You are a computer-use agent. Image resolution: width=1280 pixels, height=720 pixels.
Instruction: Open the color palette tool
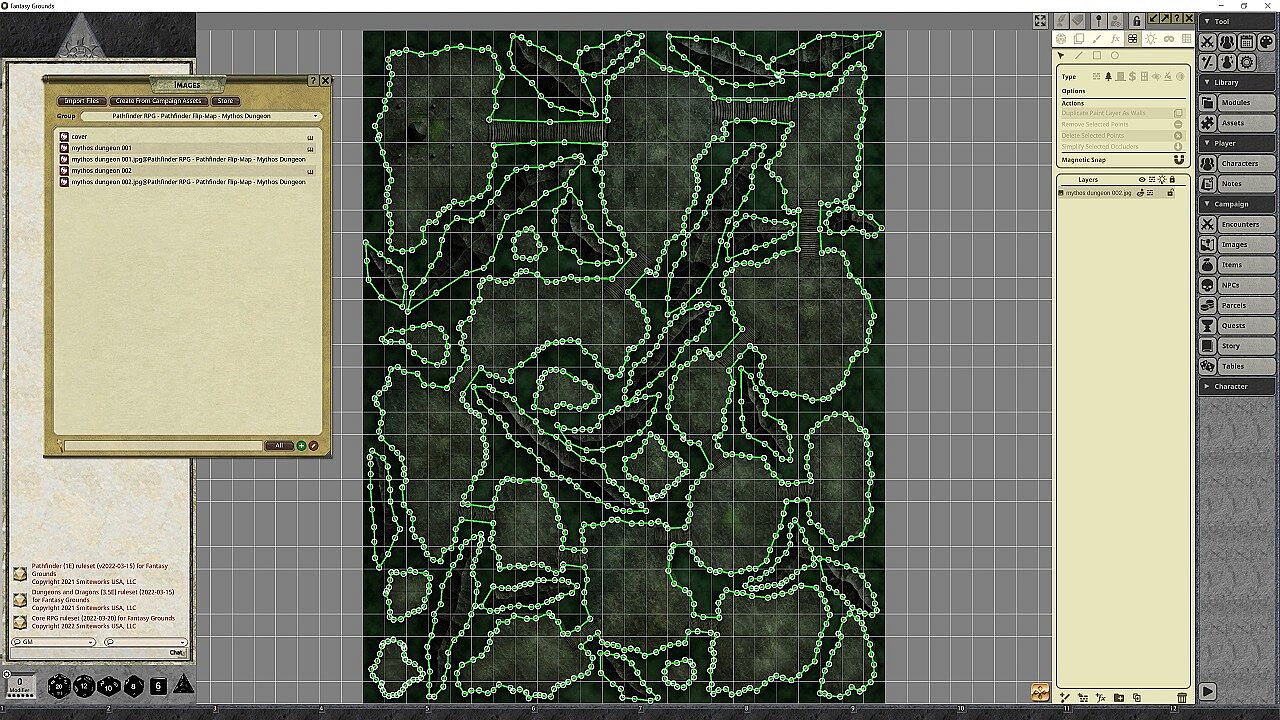[x=1265, y=42]
